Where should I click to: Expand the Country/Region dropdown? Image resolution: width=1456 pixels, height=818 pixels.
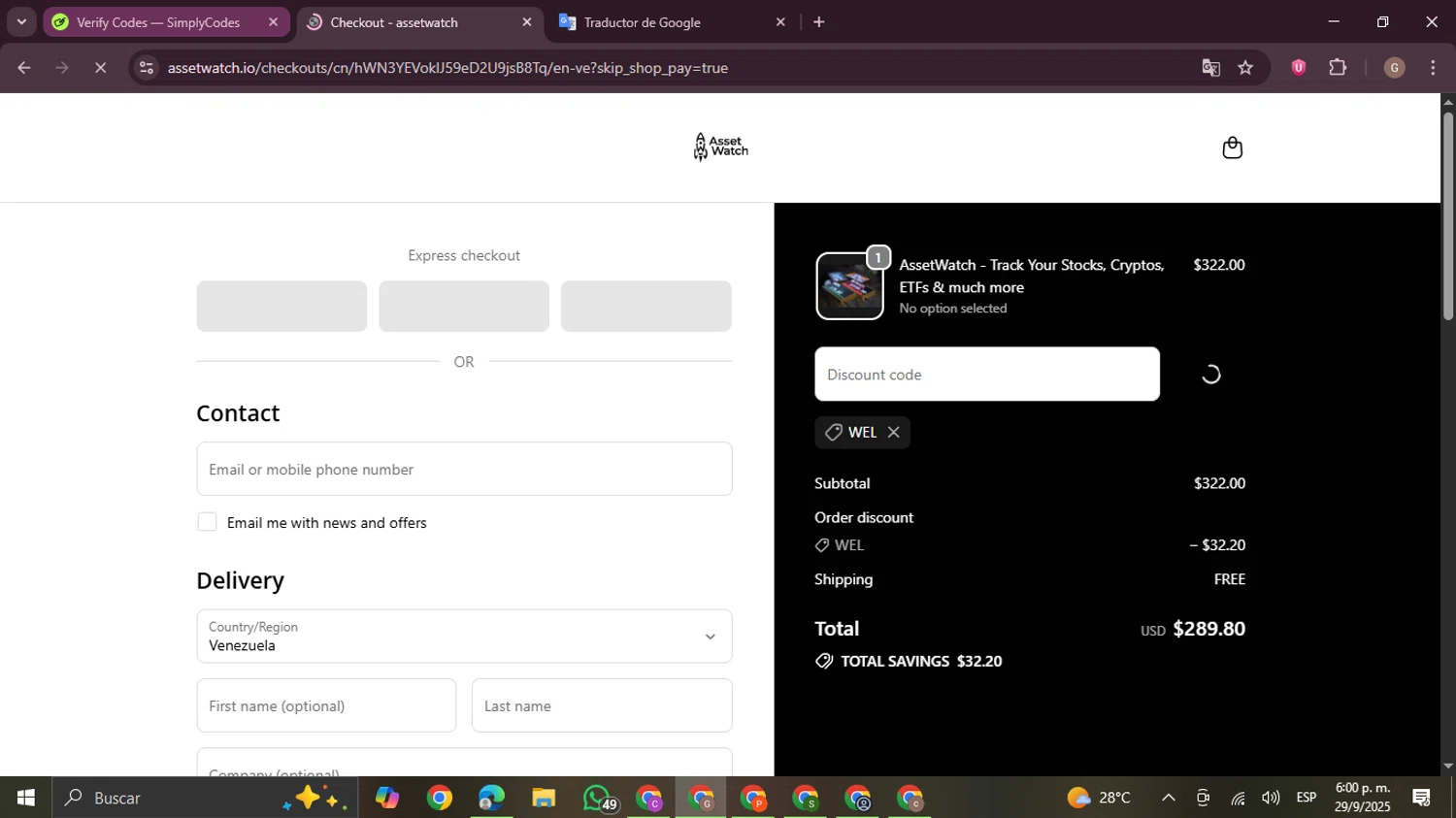point(464,637)
